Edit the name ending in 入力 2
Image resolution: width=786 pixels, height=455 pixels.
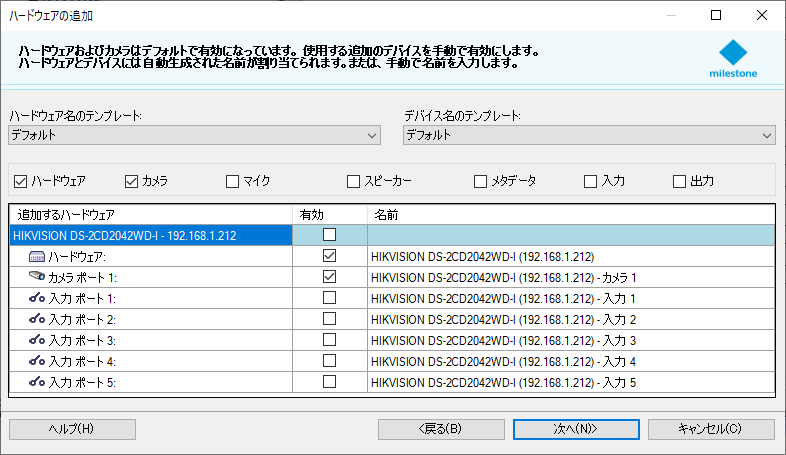[x=571, y=320]
